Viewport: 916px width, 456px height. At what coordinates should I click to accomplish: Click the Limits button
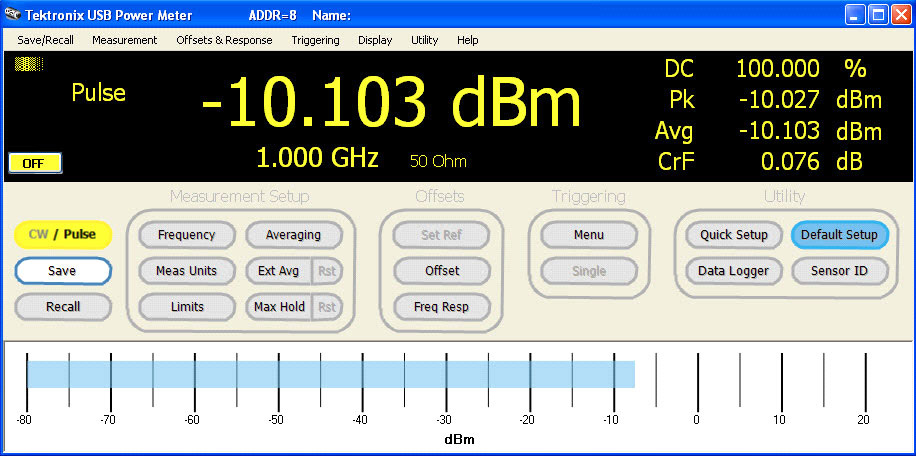(186, 307)
